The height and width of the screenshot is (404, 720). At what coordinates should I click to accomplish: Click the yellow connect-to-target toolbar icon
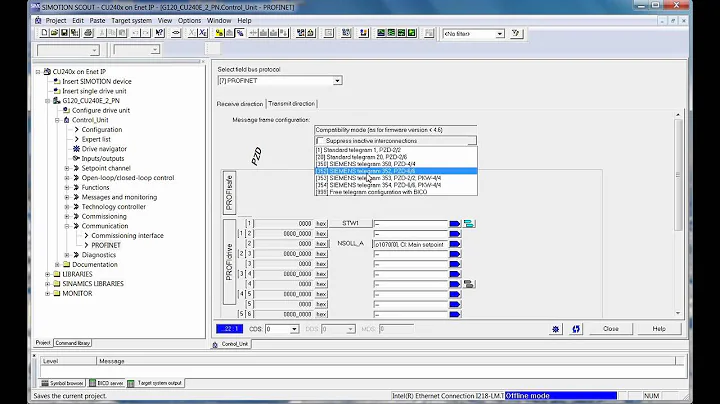tap(219, 33)
